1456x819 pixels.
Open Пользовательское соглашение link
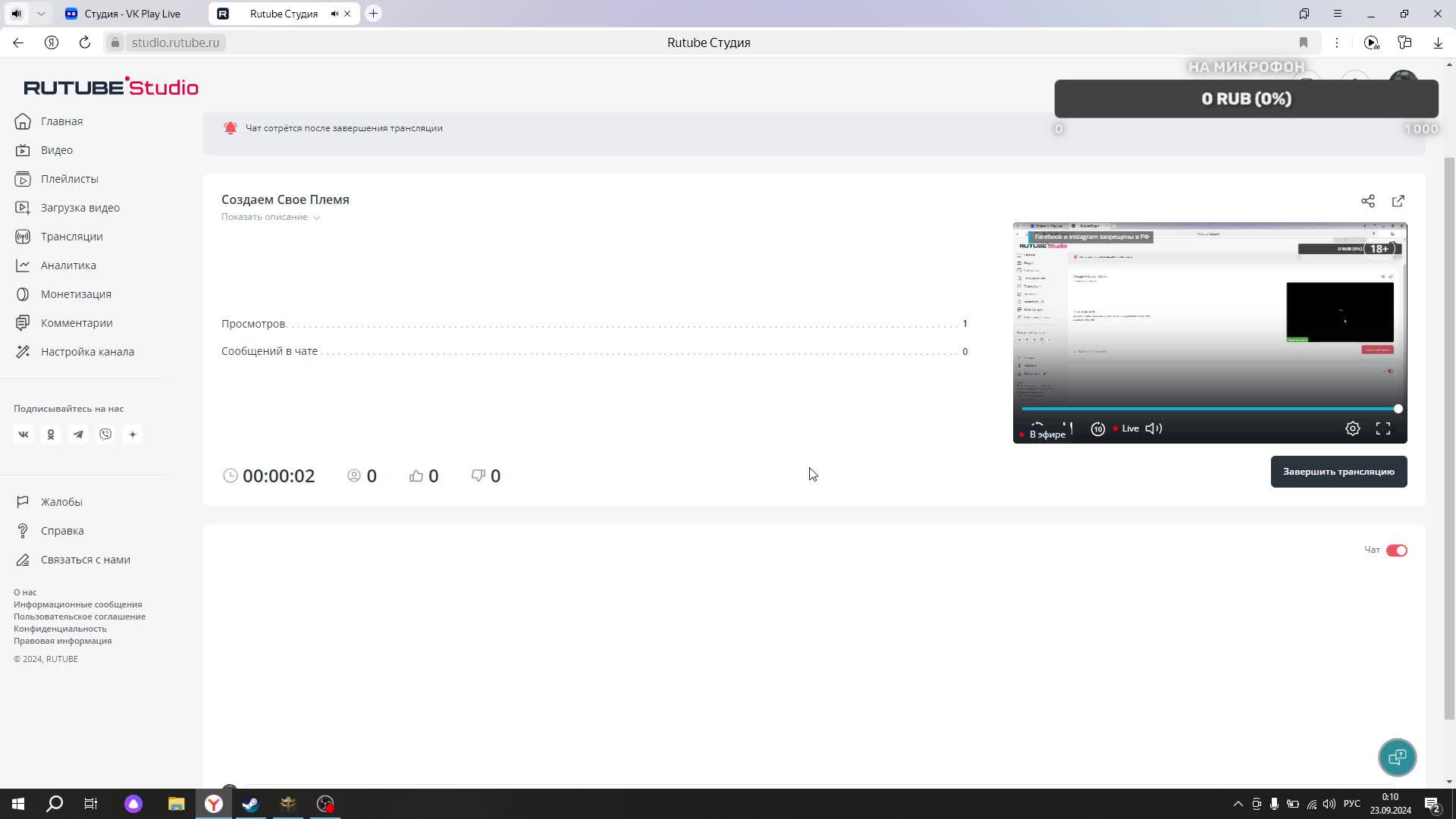(x=80, y=617)
